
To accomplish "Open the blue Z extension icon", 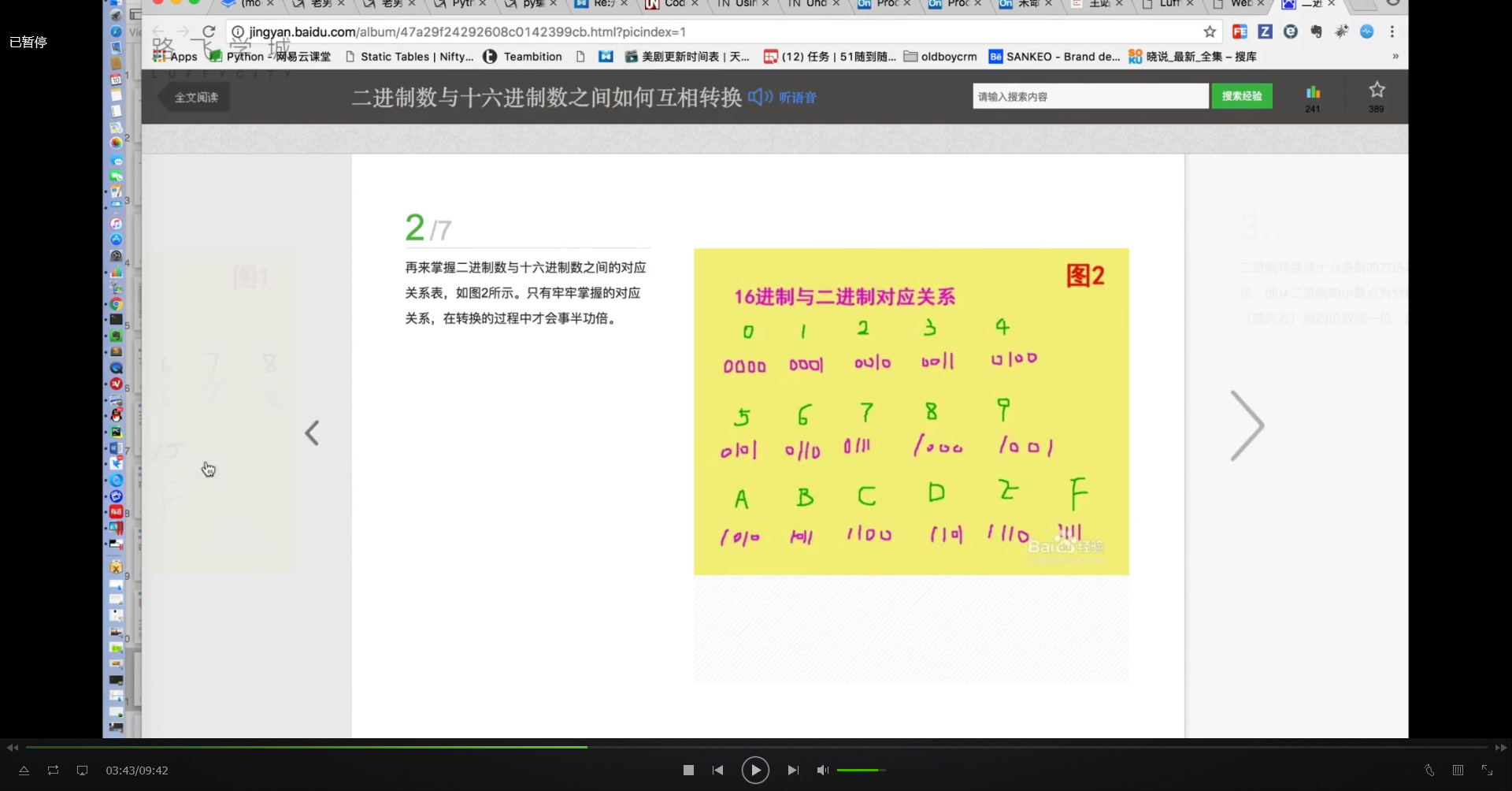I will click(x=1265, y=32).
